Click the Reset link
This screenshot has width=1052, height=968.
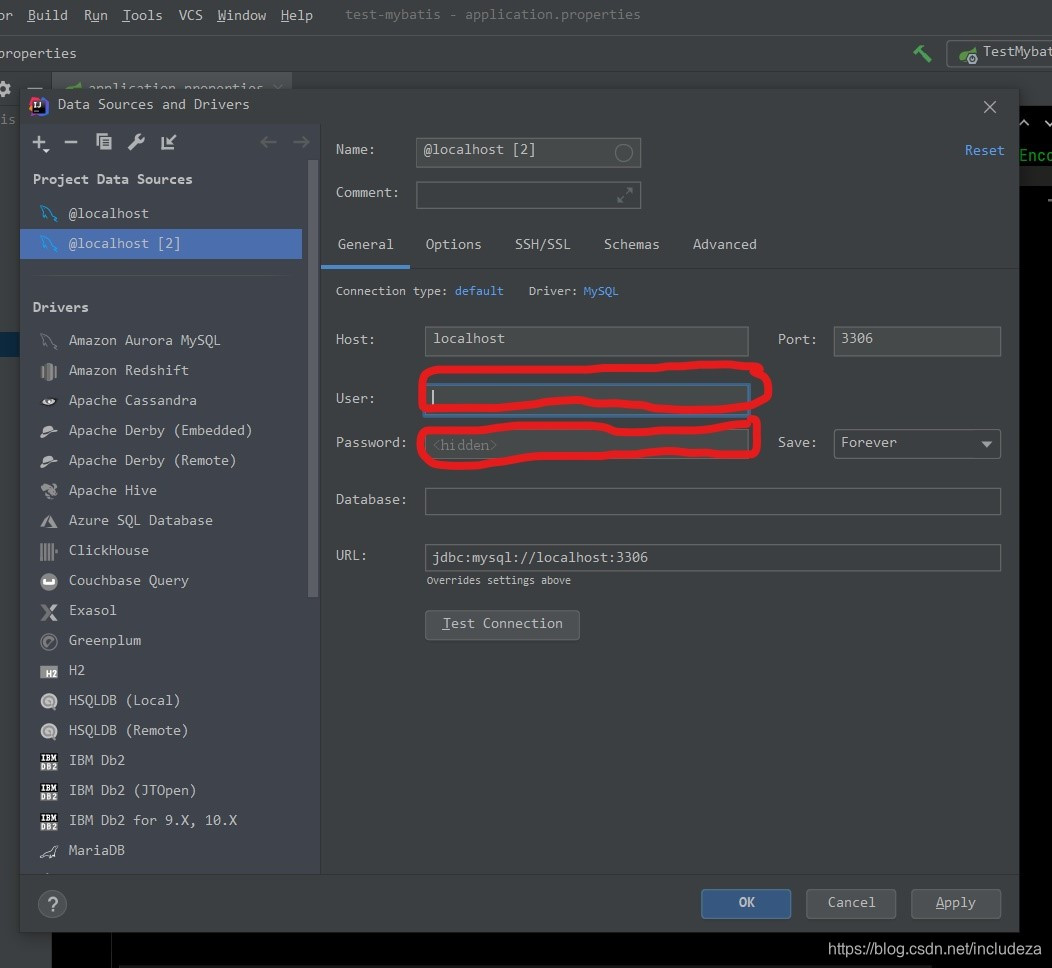click(984, 150)
